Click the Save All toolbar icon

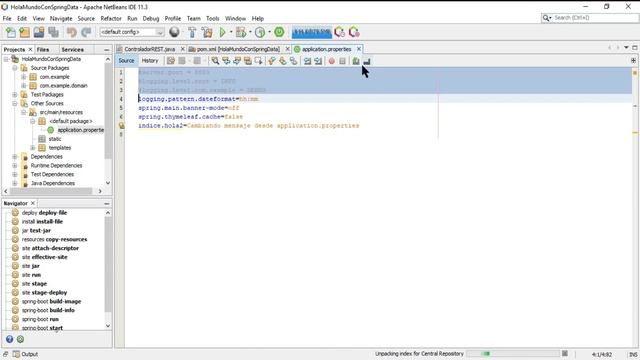click(x=53, y=32)
